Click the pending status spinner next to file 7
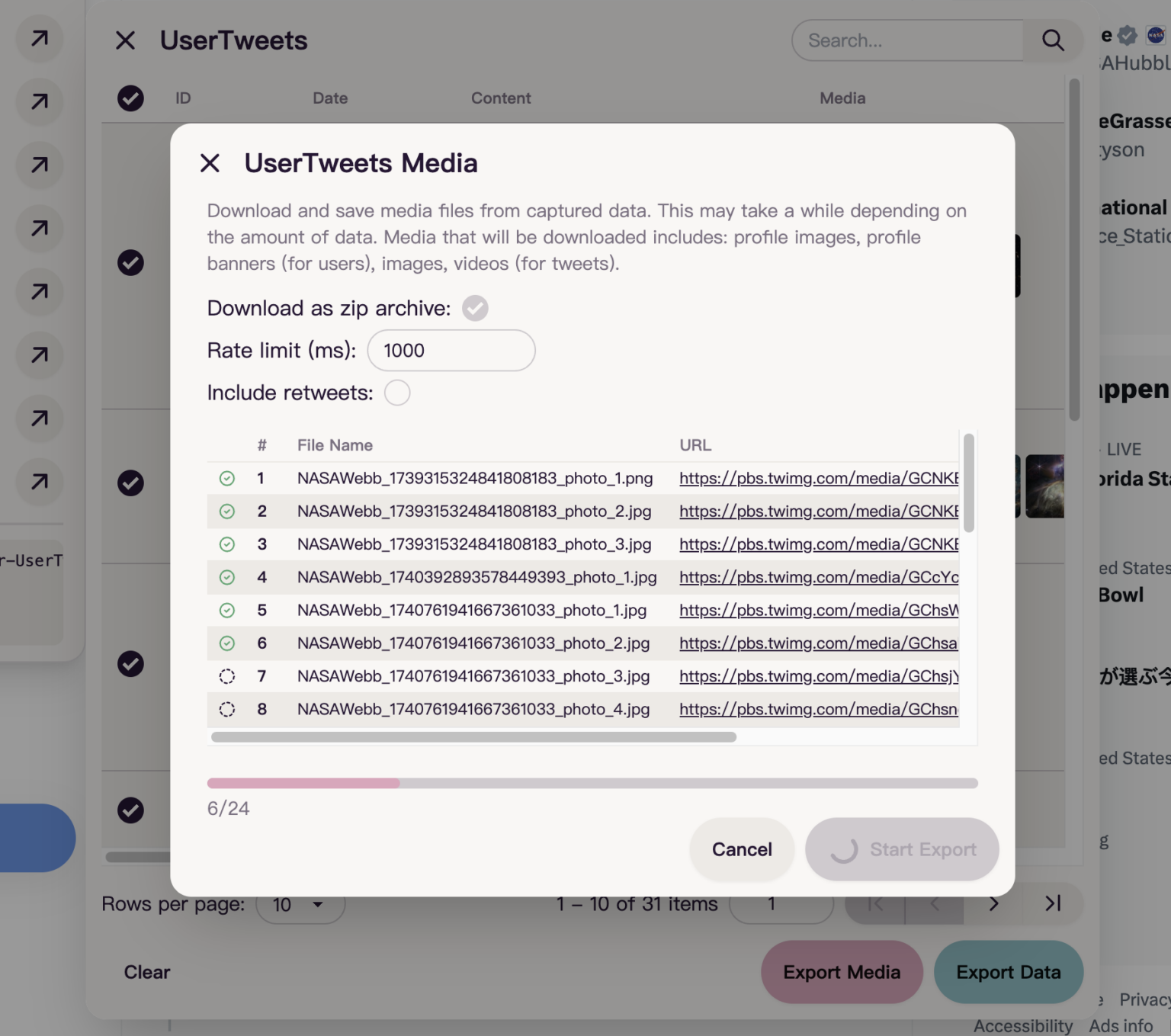The image size is (1171, 1036). pos(226,675)
